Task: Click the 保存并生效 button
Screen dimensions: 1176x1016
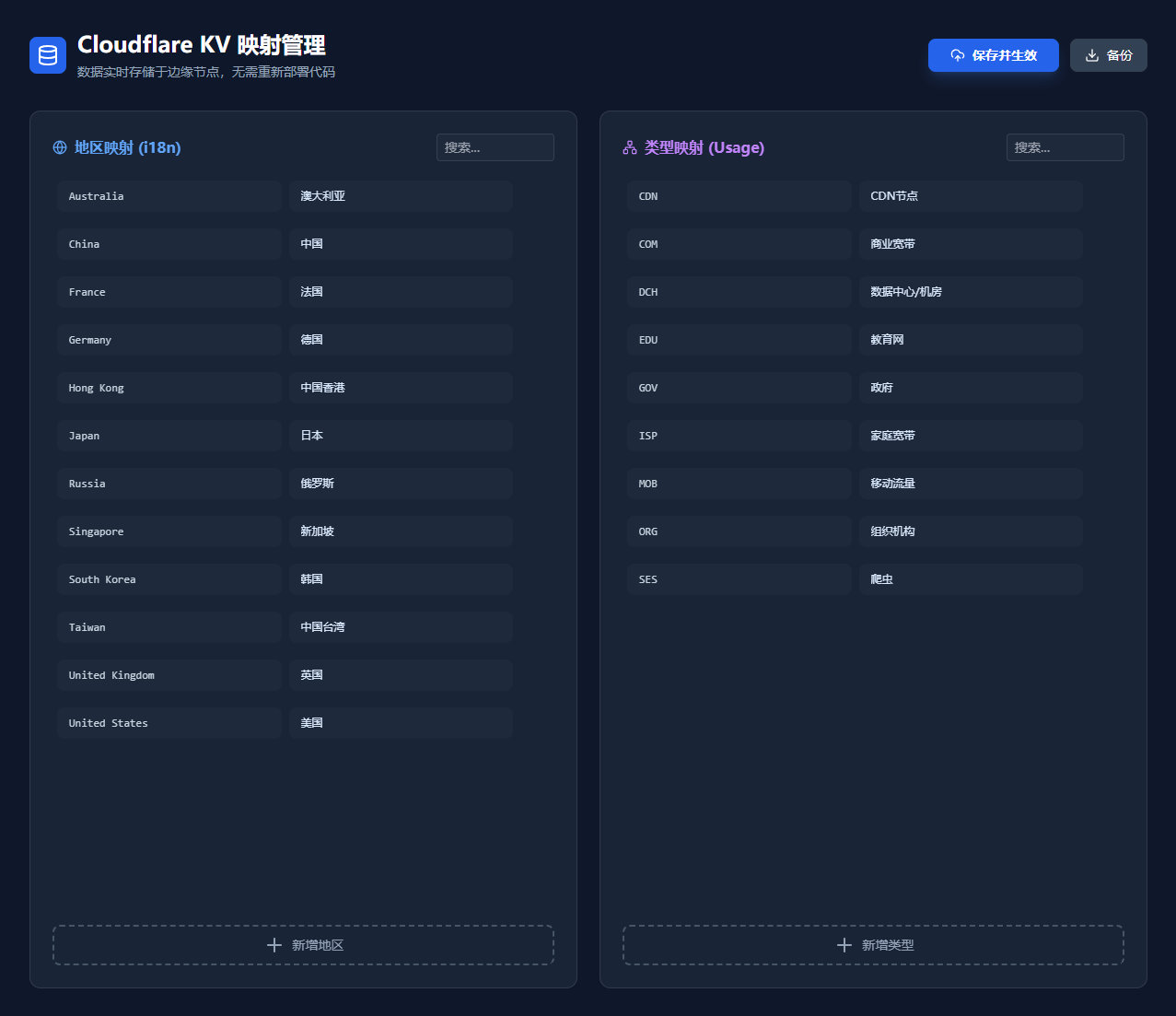Action: 994,55
